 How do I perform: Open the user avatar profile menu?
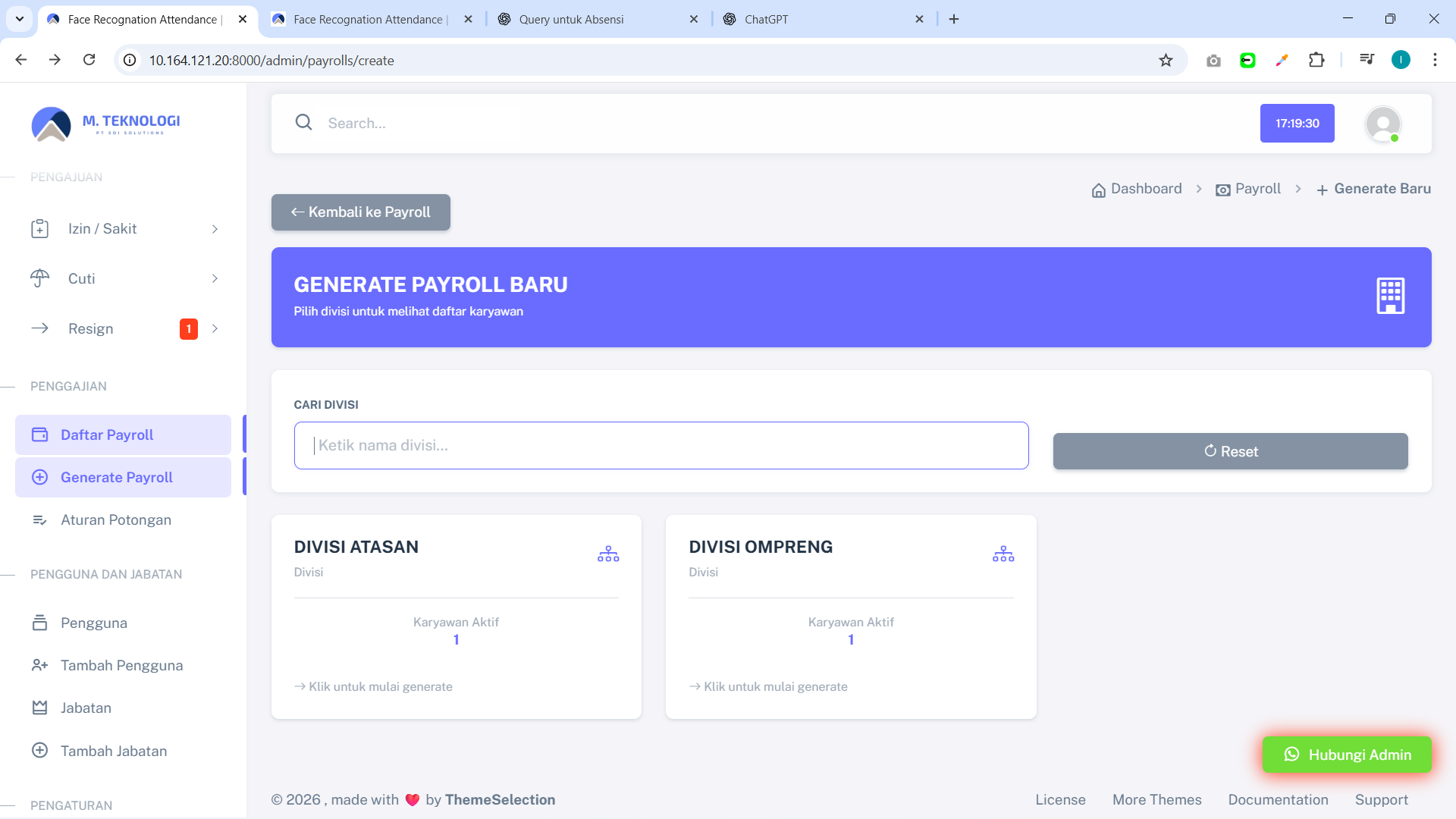point(1382,124)
